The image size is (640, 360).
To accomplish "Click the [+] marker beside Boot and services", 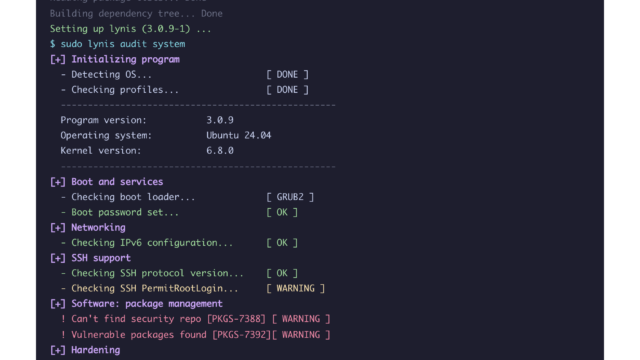I will [x=58, y=182].
